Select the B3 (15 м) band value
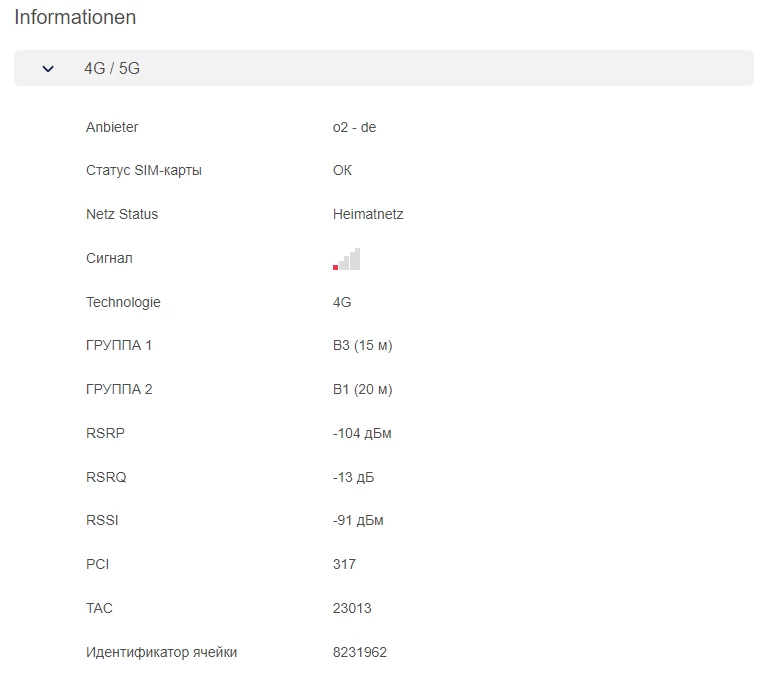Viewport: 774px width, 683px height. (363, 345)
